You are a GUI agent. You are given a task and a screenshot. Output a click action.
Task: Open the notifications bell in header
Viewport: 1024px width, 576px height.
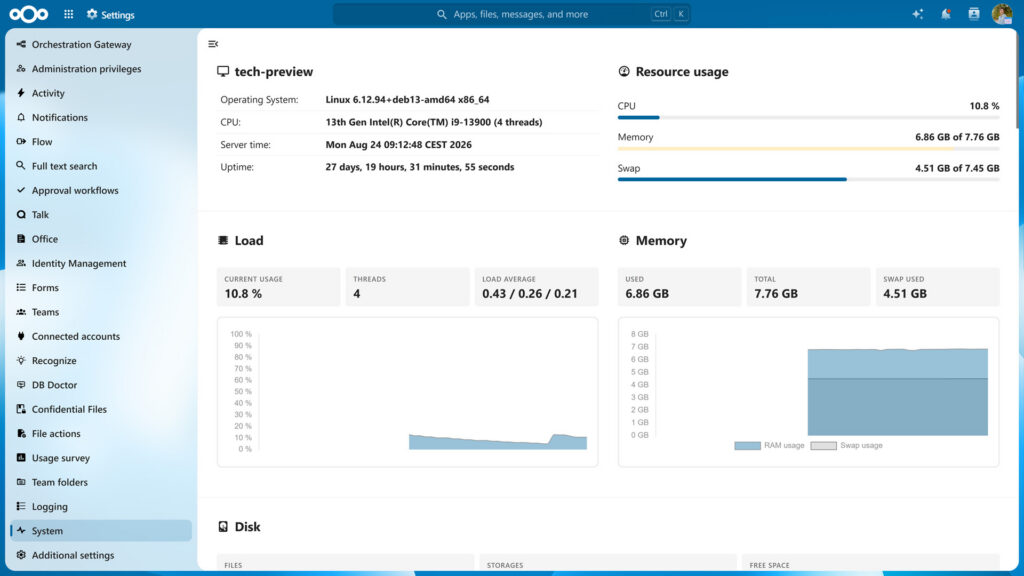(946, 14)
